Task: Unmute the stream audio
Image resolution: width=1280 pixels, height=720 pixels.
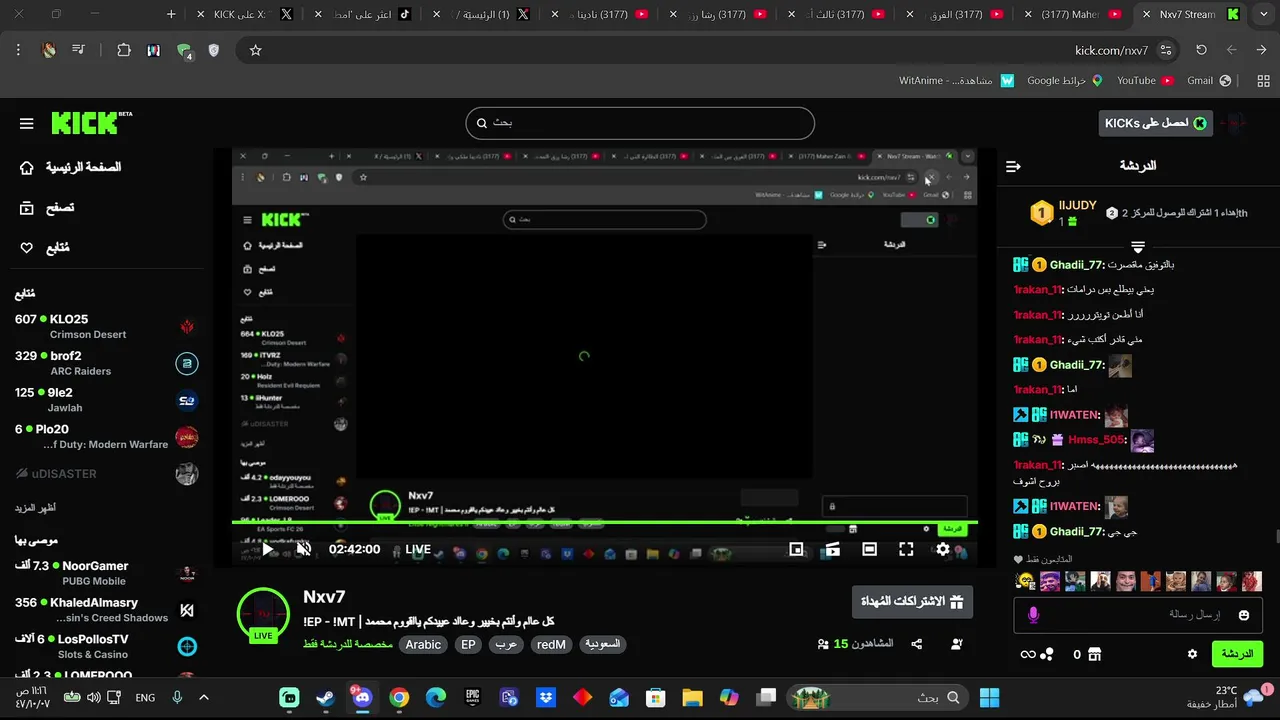Action: pos(304,549)
